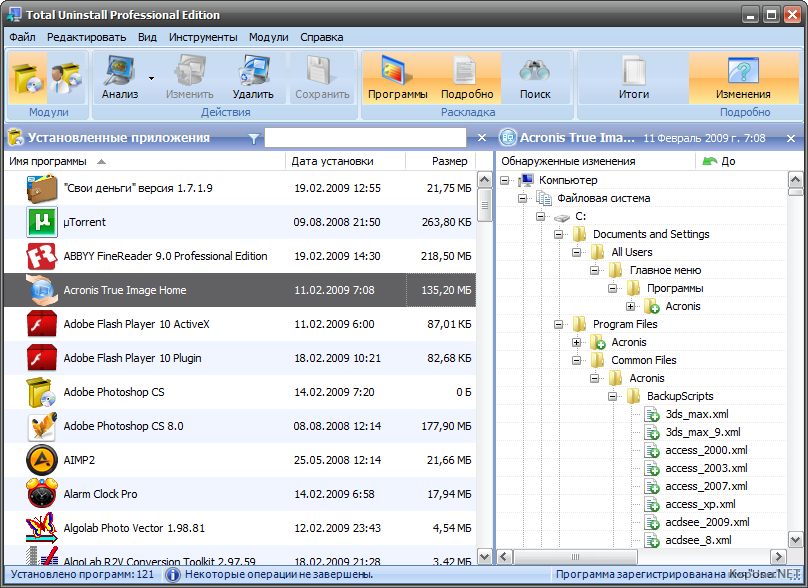The height and width of the screenshot is (588, 808).
Task: Select Algolab Photo Vector 1.98.81 icon
Action: coord(42,527)
